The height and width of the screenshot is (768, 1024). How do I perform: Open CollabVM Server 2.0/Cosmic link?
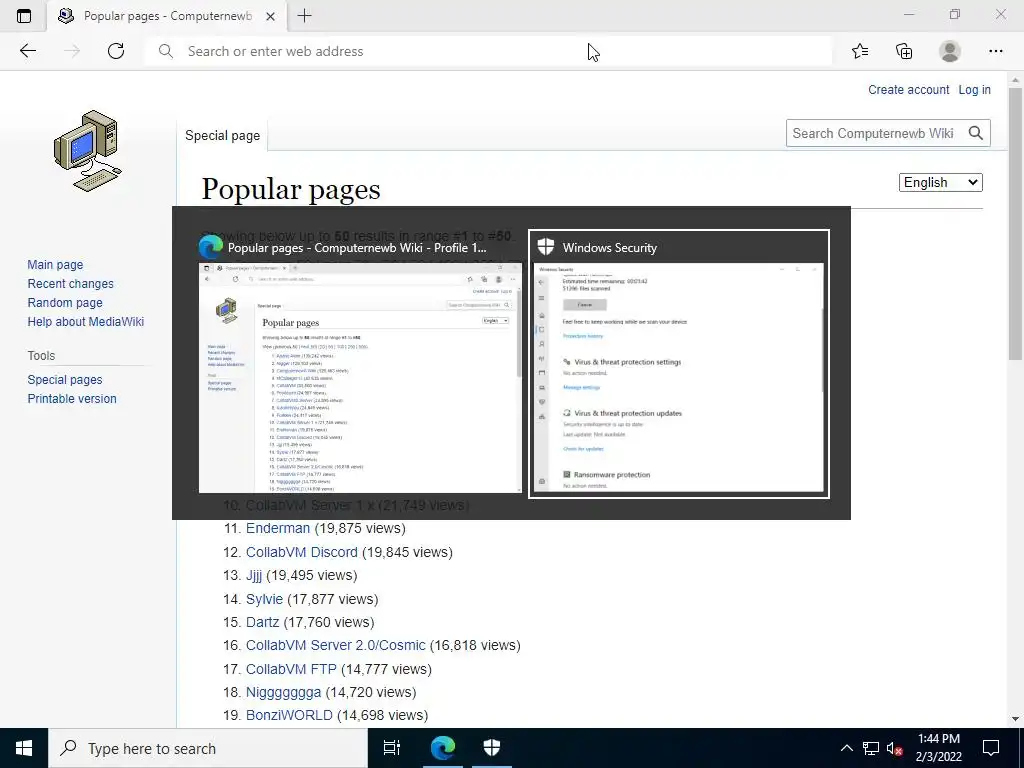[x=336, y=645]
